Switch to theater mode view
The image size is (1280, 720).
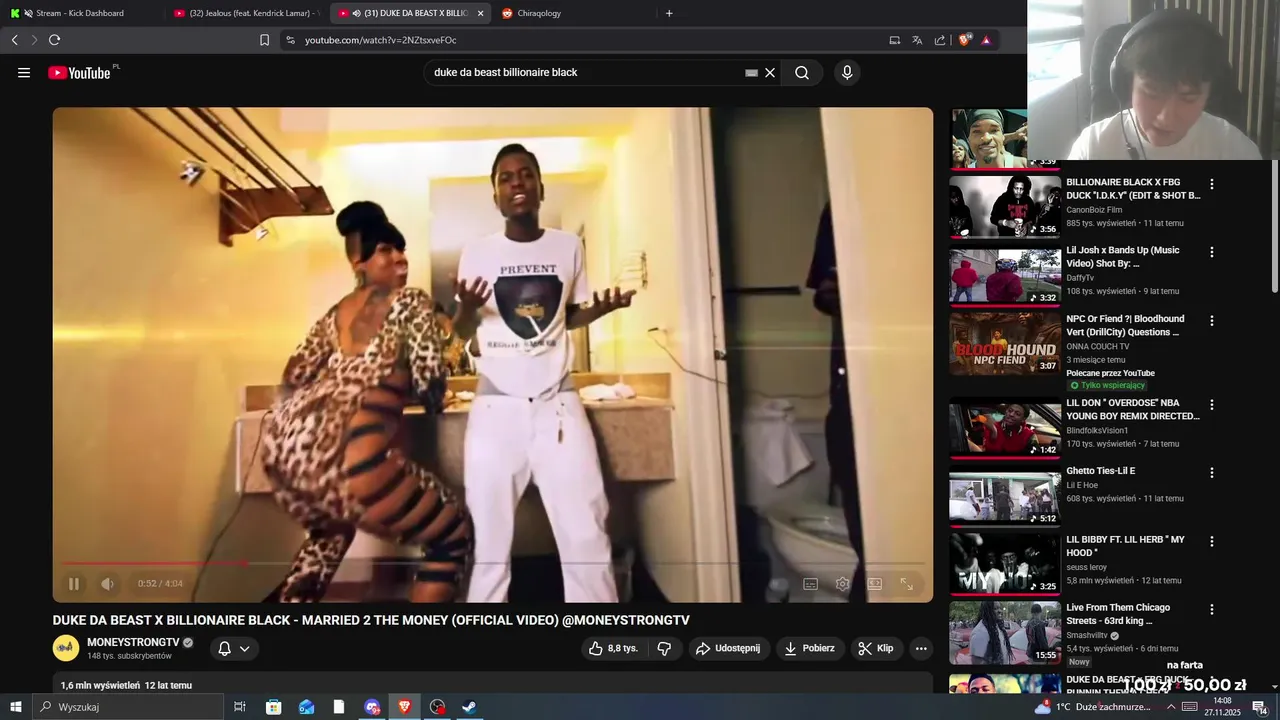coord(875,584)
